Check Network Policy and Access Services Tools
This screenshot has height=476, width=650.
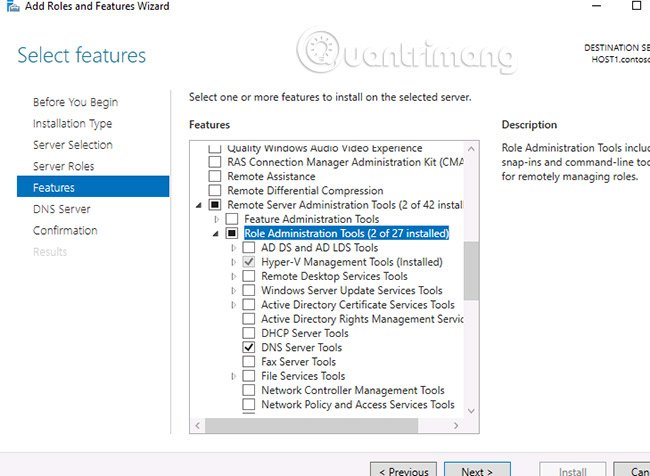(249, 404)
